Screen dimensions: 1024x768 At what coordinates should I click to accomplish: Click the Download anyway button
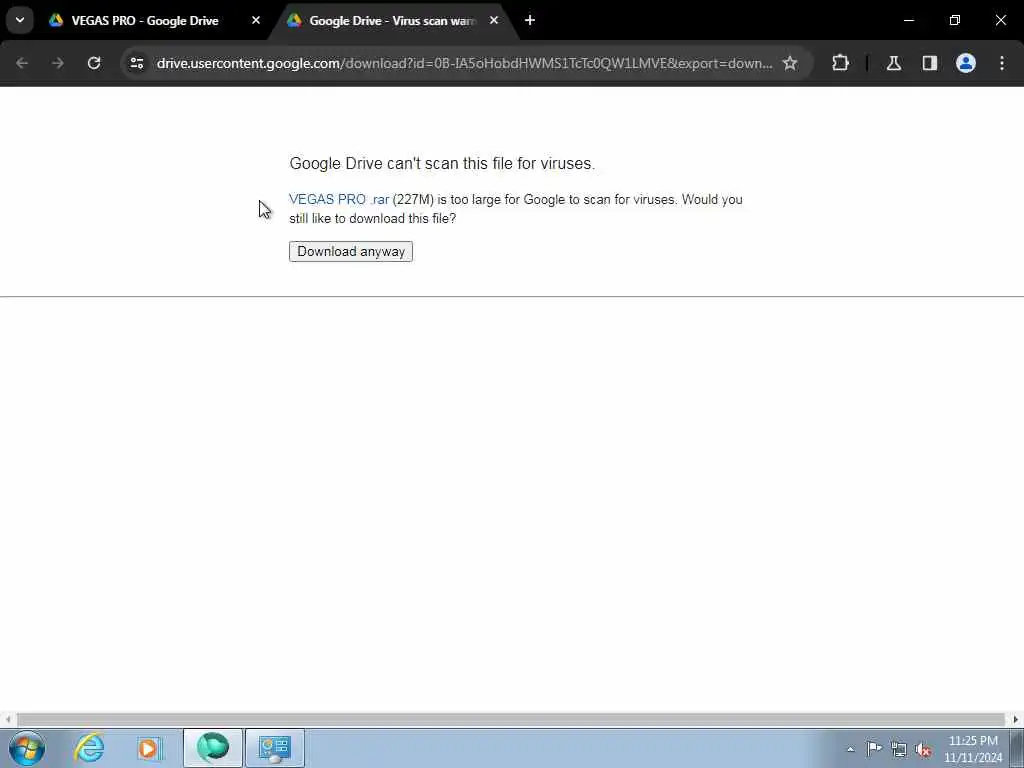[351, 251]
